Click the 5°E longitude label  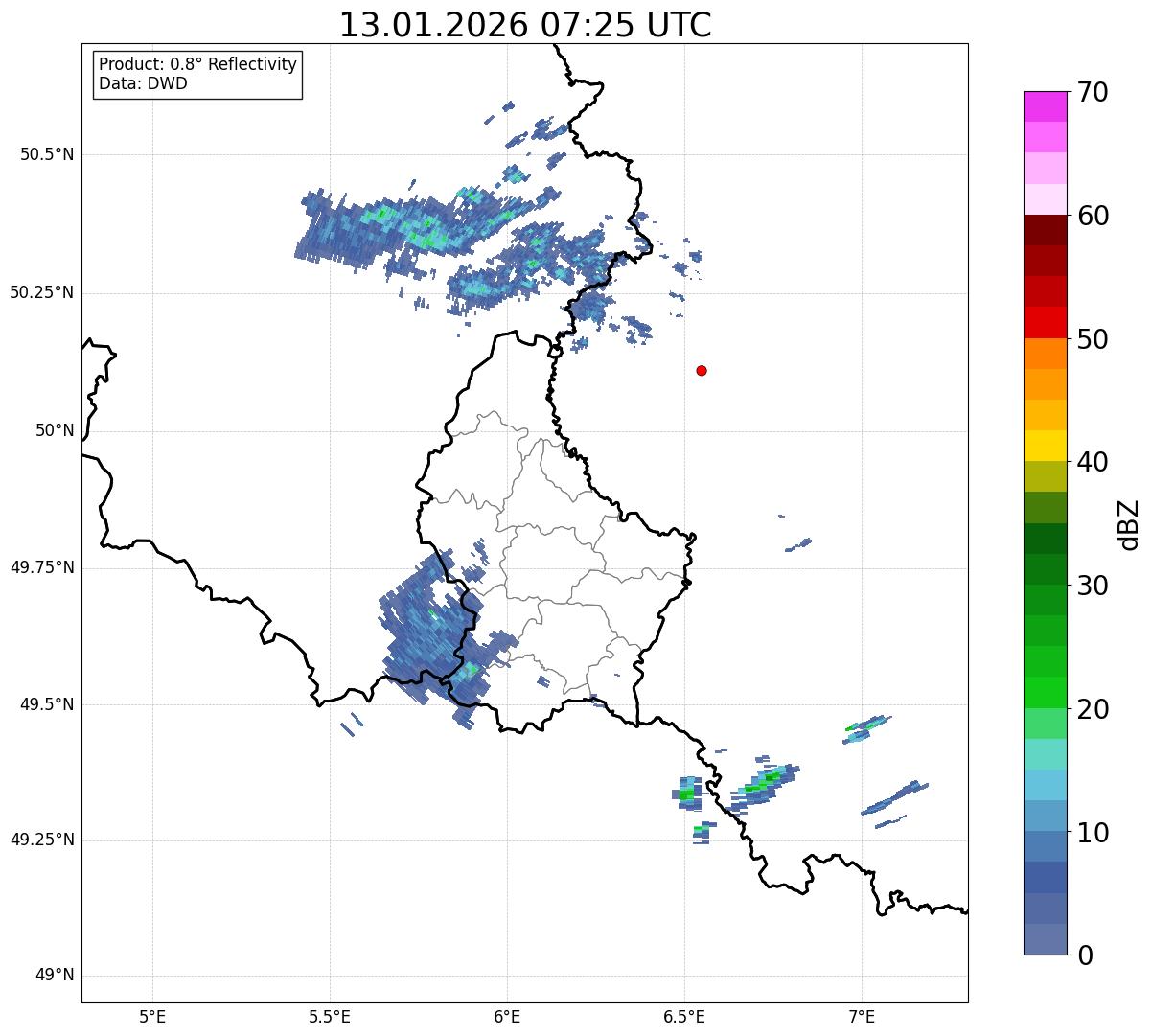(x=152, y=1017)
